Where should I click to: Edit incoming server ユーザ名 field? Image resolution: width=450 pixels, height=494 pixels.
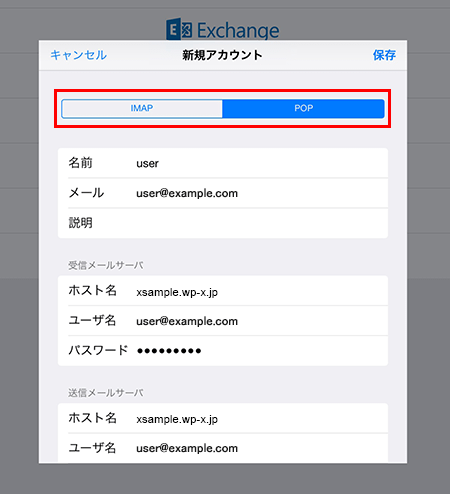click(223, 321)
